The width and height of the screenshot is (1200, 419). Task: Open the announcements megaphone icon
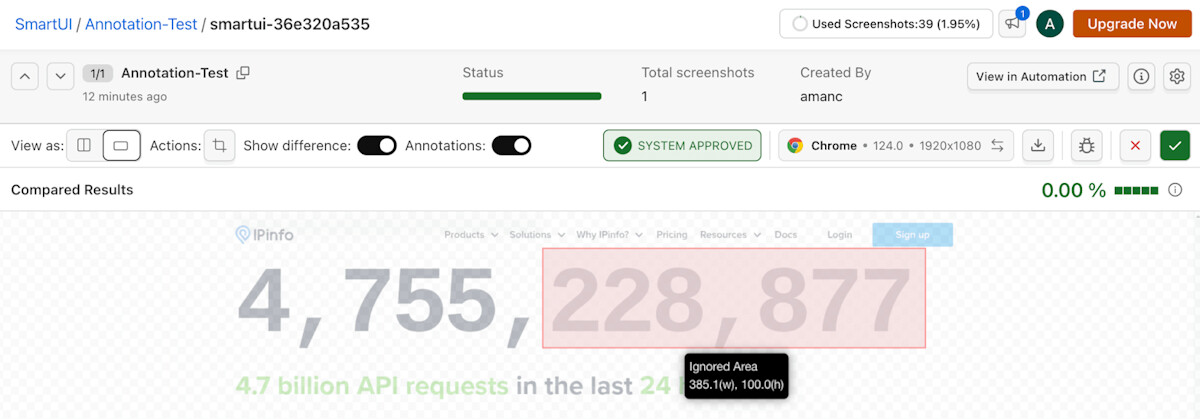[x=1013, y=24]
